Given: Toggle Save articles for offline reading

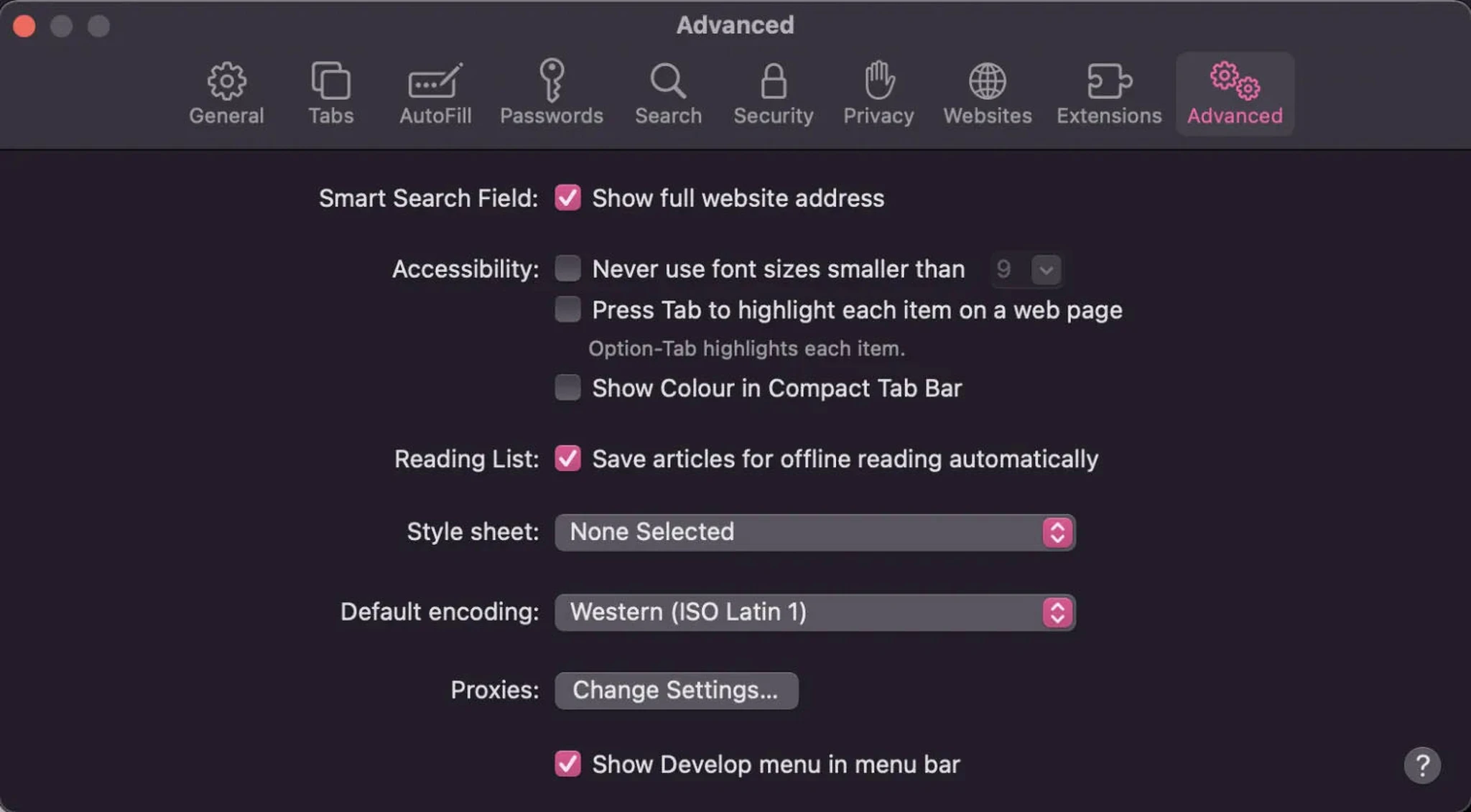Looking at the screenshot, I should point(567,458).
